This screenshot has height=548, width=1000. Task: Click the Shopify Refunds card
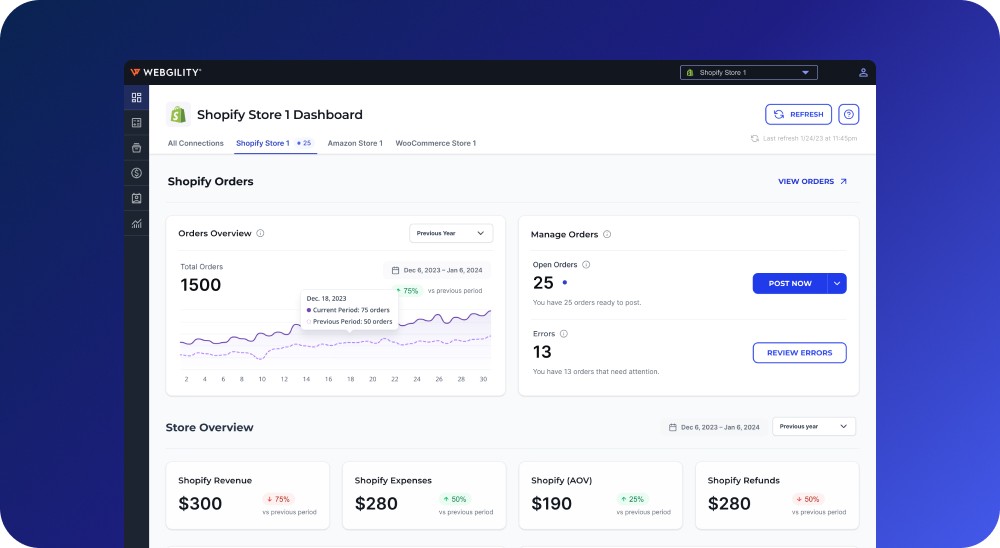(x=777, y=496)
